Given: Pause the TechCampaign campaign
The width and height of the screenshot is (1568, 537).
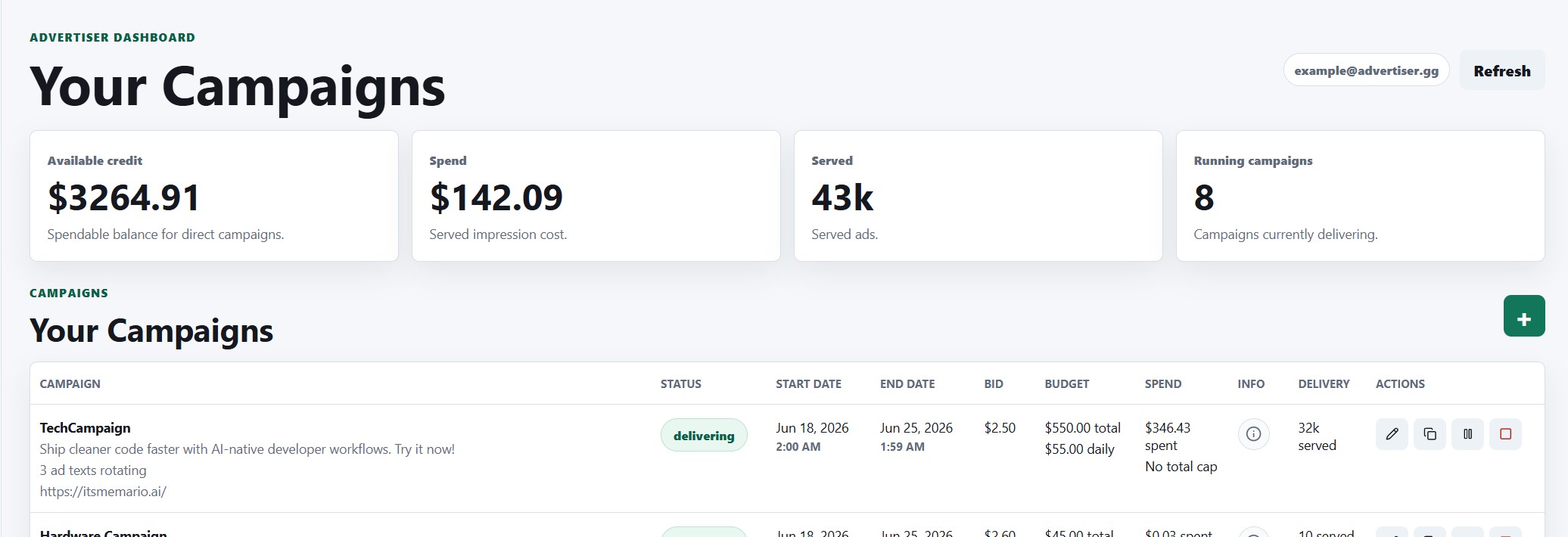Looking at the screenshot, I should 1467,434.
